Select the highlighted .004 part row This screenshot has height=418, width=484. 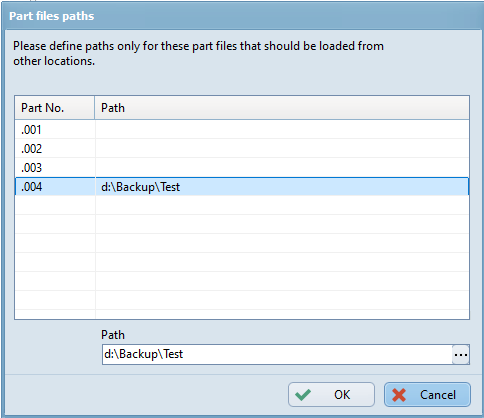tap(242, 186)
